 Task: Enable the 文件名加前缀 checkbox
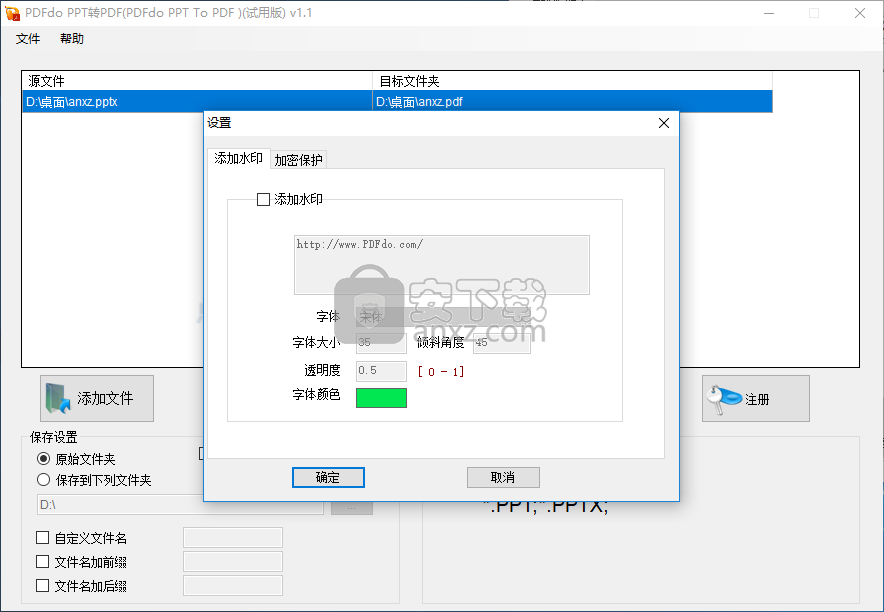(42, 562)
